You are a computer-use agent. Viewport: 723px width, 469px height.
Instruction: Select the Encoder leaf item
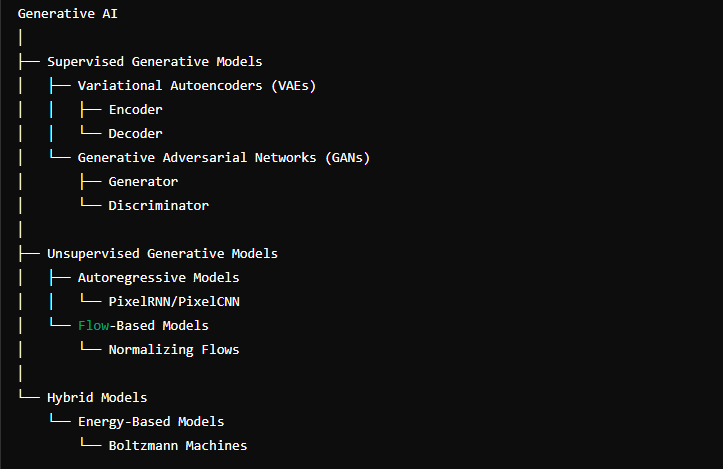tap(136, 110)
